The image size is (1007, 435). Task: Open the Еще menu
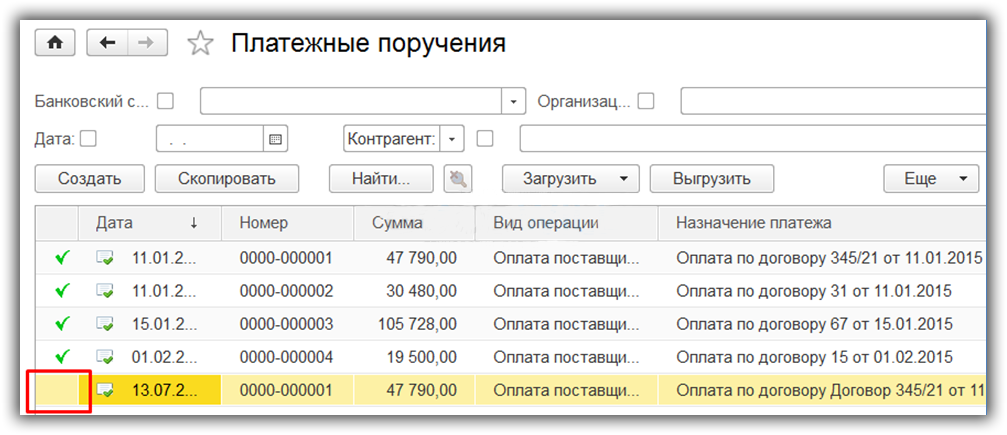[930, 179]
